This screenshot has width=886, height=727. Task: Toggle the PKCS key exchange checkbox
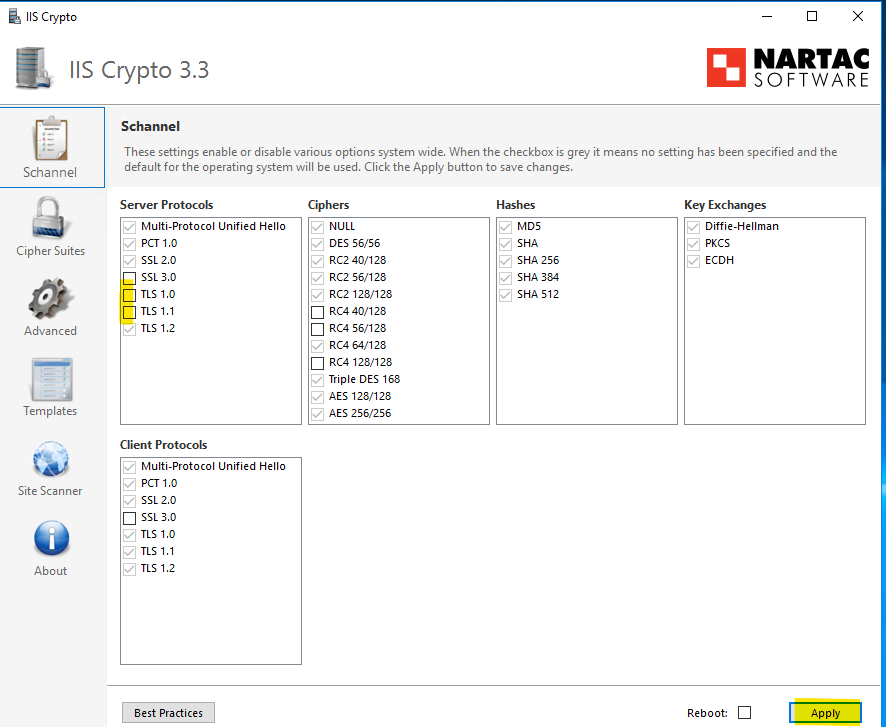point(693,244)
